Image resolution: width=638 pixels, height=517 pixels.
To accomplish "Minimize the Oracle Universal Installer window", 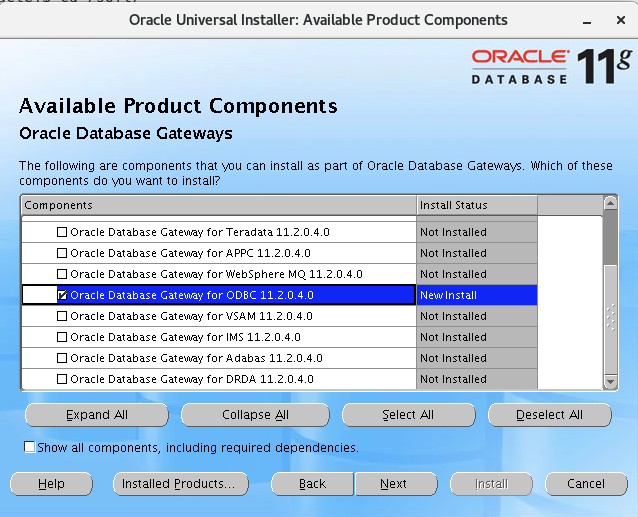I will point(587,21).
